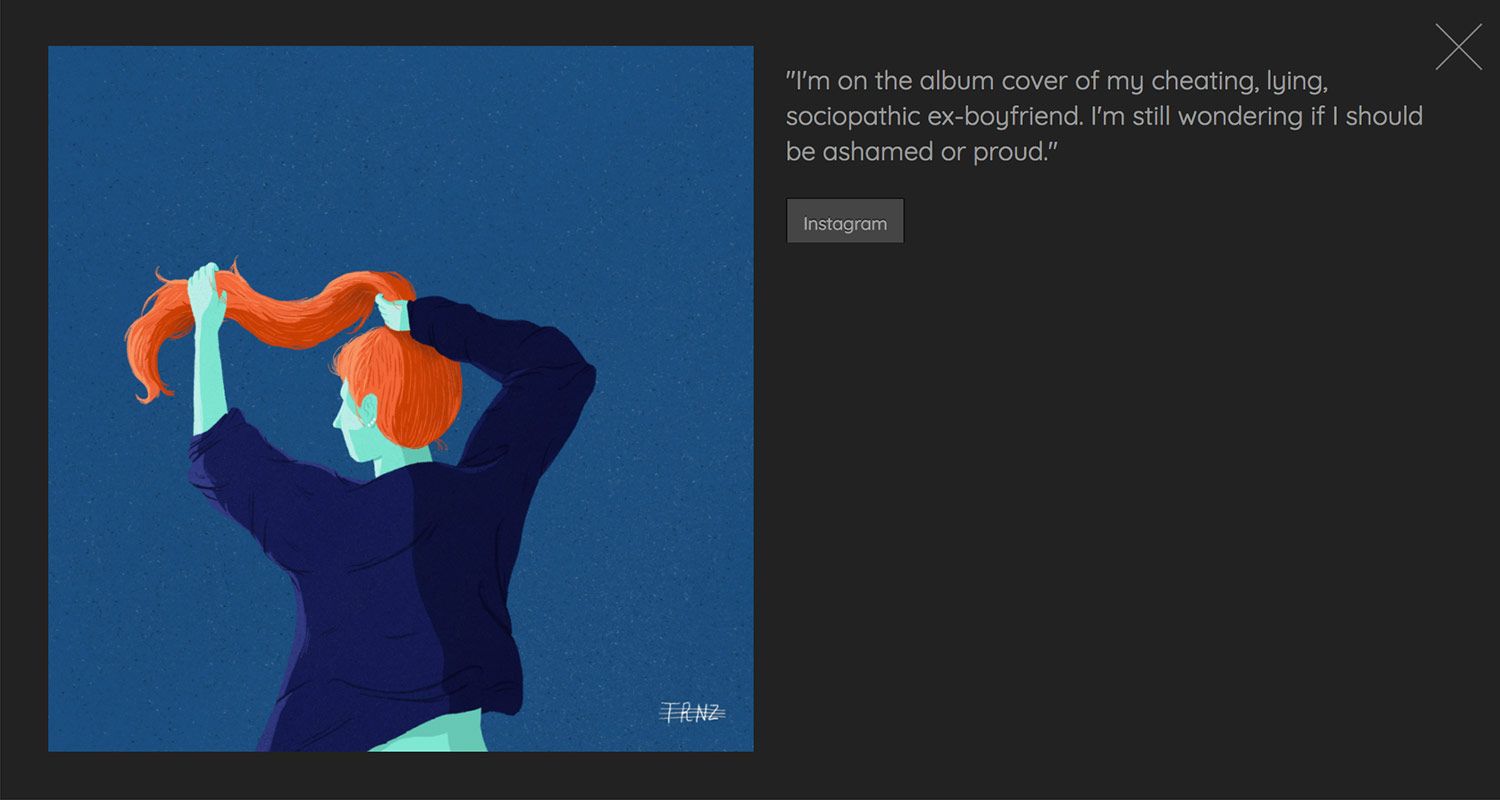Viewport: 1500px width, 800px height.
Task: Click the orange hair on the woman's head
Action: click(x=410, y=380)
